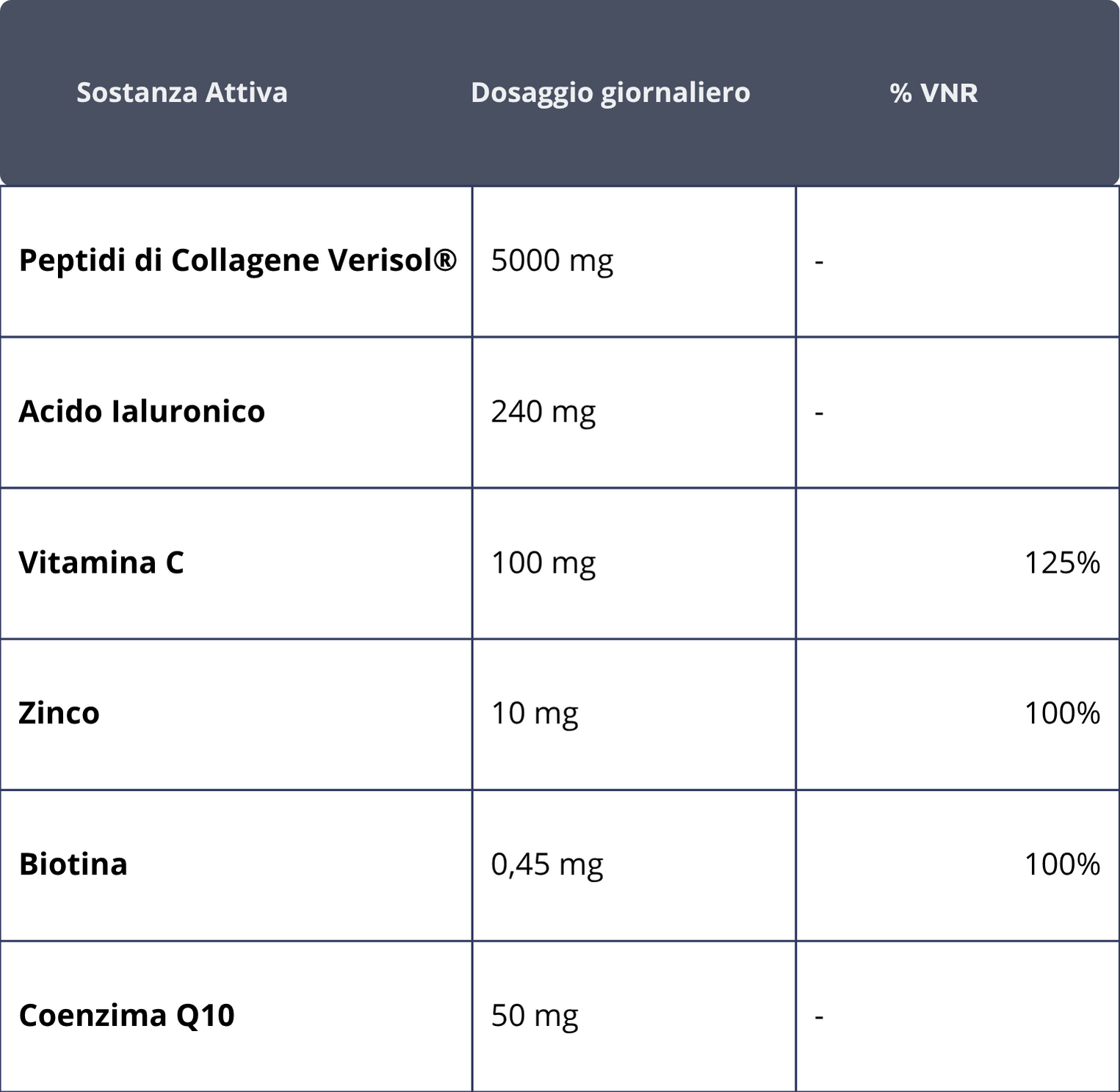1120x1092 pixels.
Task: Click the Sostanza Attiva column header
Action: tap(182, 93)
